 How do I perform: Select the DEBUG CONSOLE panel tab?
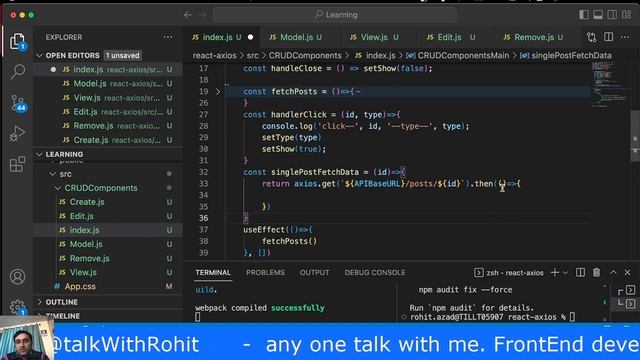click(x=375, y=273)
